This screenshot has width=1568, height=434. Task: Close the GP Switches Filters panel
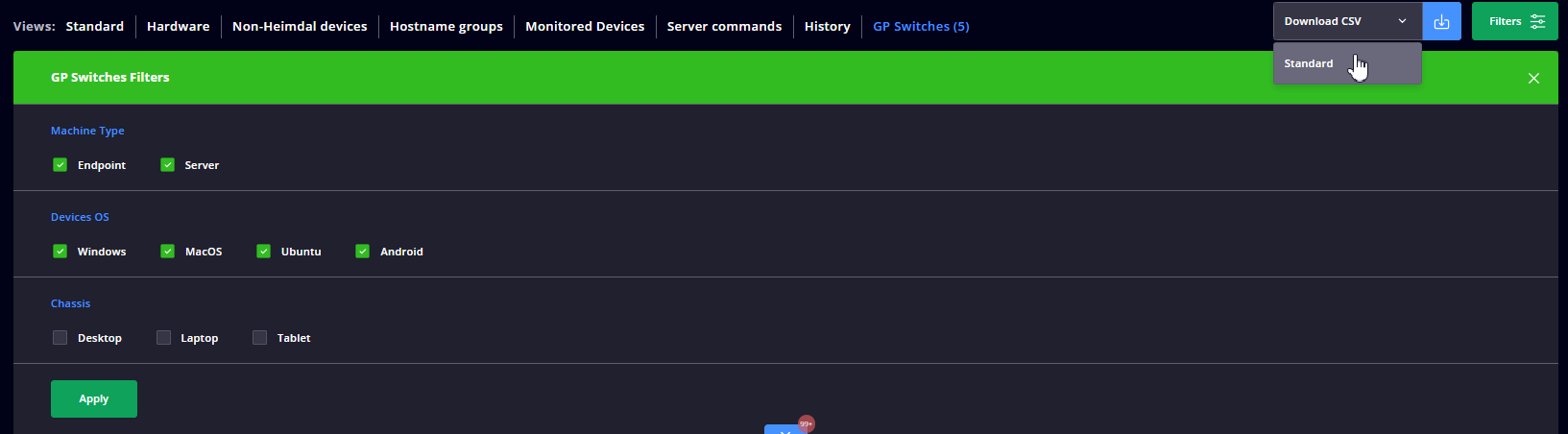1533,78
